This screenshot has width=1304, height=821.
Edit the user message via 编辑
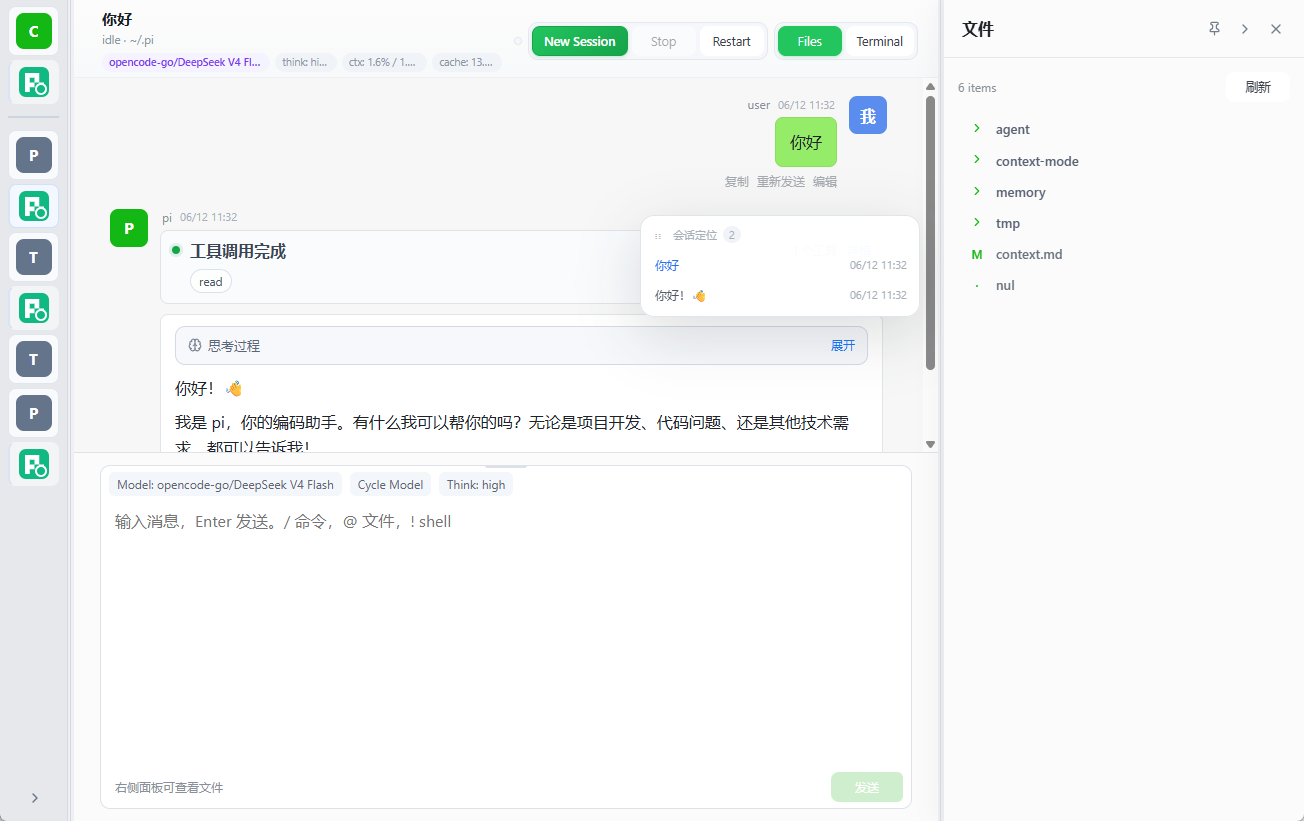[x=825, y=182]
